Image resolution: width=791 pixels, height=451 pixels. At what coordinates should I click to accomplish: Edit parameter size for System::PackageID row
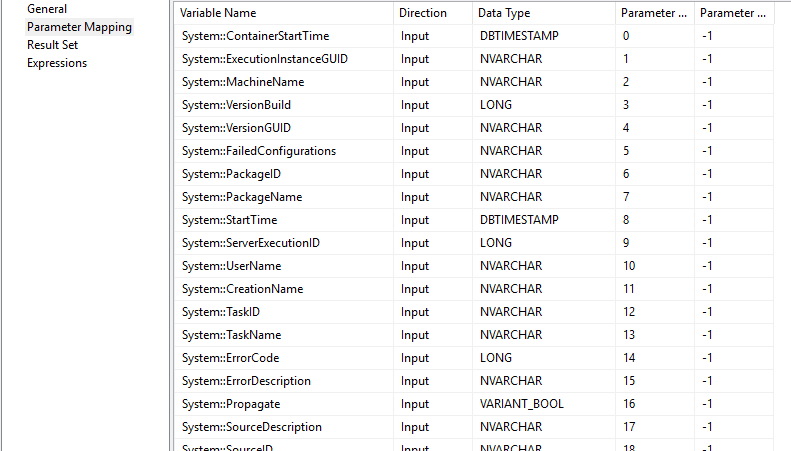[x=734, y=175]
